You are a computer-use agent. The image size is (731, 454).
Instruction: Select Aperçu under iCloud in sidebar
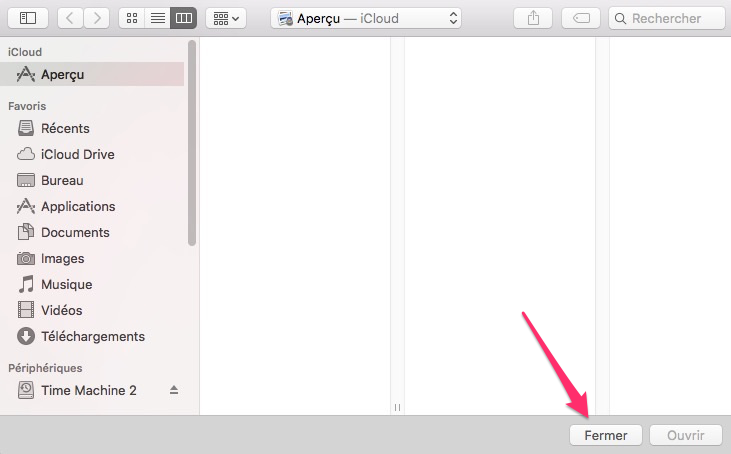[92, 74]
